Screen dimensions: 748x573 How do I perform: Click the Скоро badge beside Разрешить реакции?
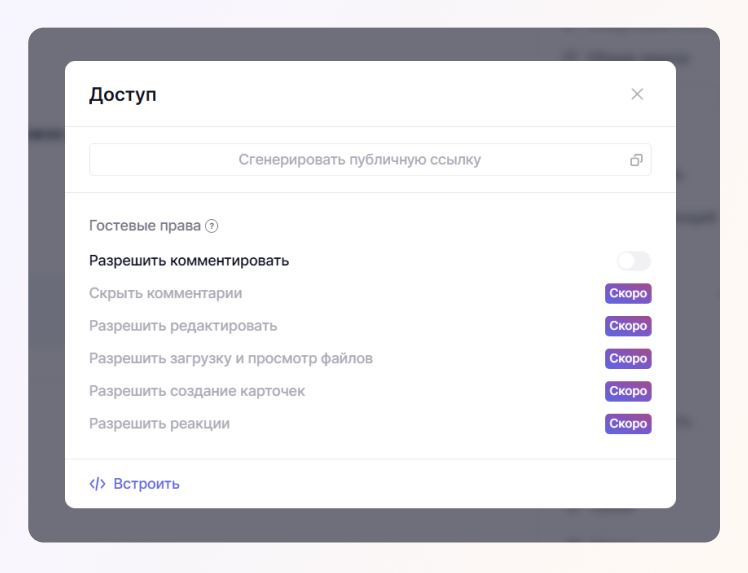(x=628, y=423)
